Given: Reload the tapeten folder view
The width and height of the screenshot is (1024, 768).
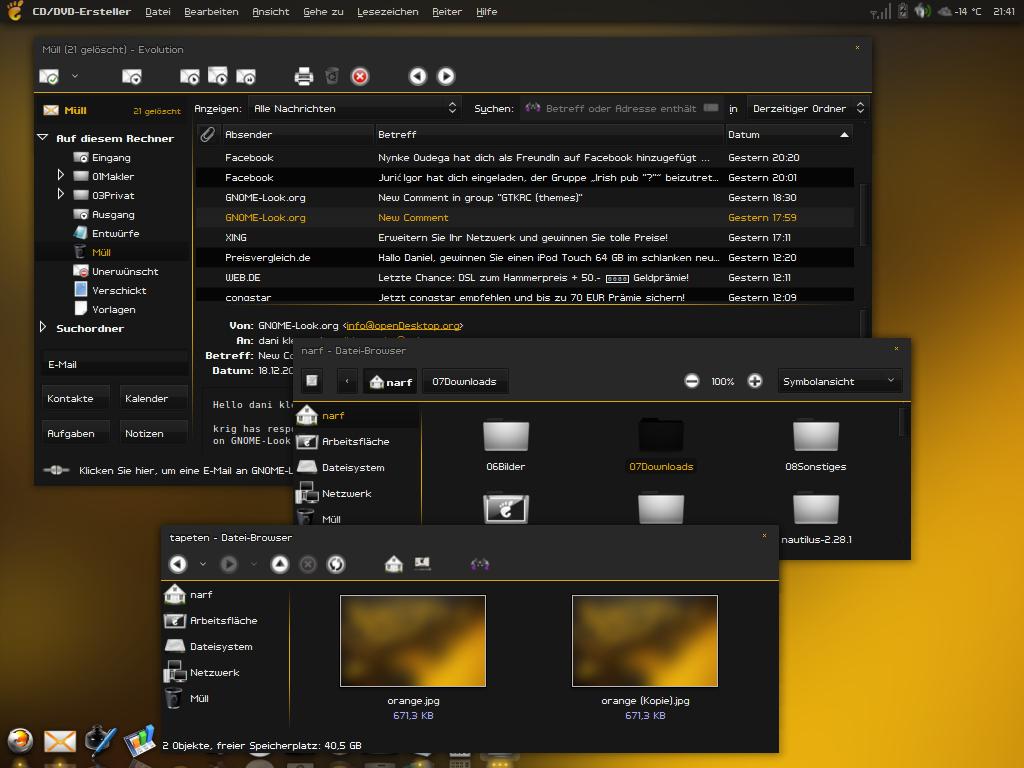Looking at the screenshot, I should click(336, 564).
